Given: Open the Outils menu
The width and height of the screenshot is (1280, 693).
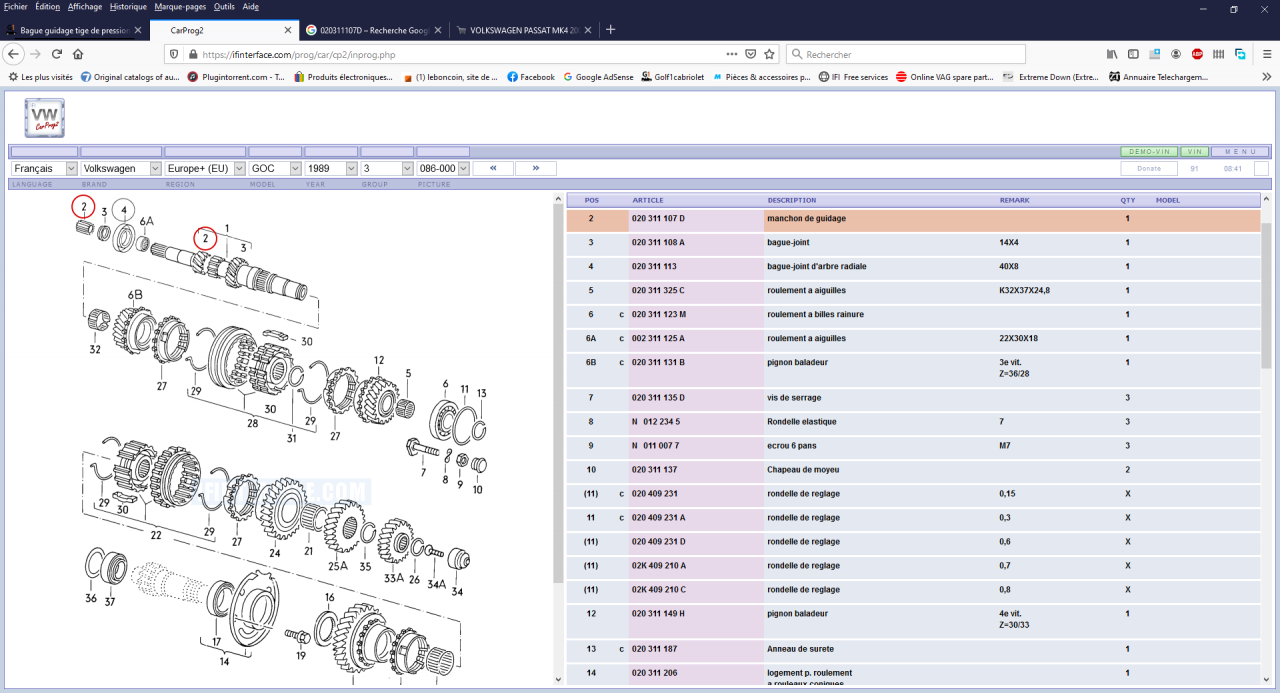Looking at the screenshot, I should pos(224,6).
